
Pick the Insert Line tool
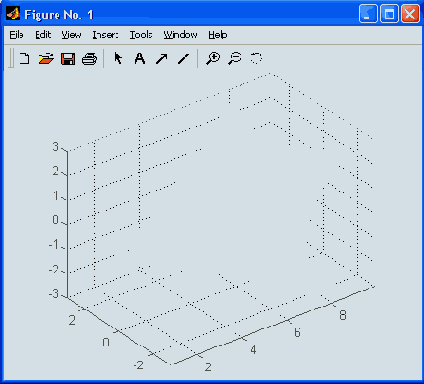point(183,59)
